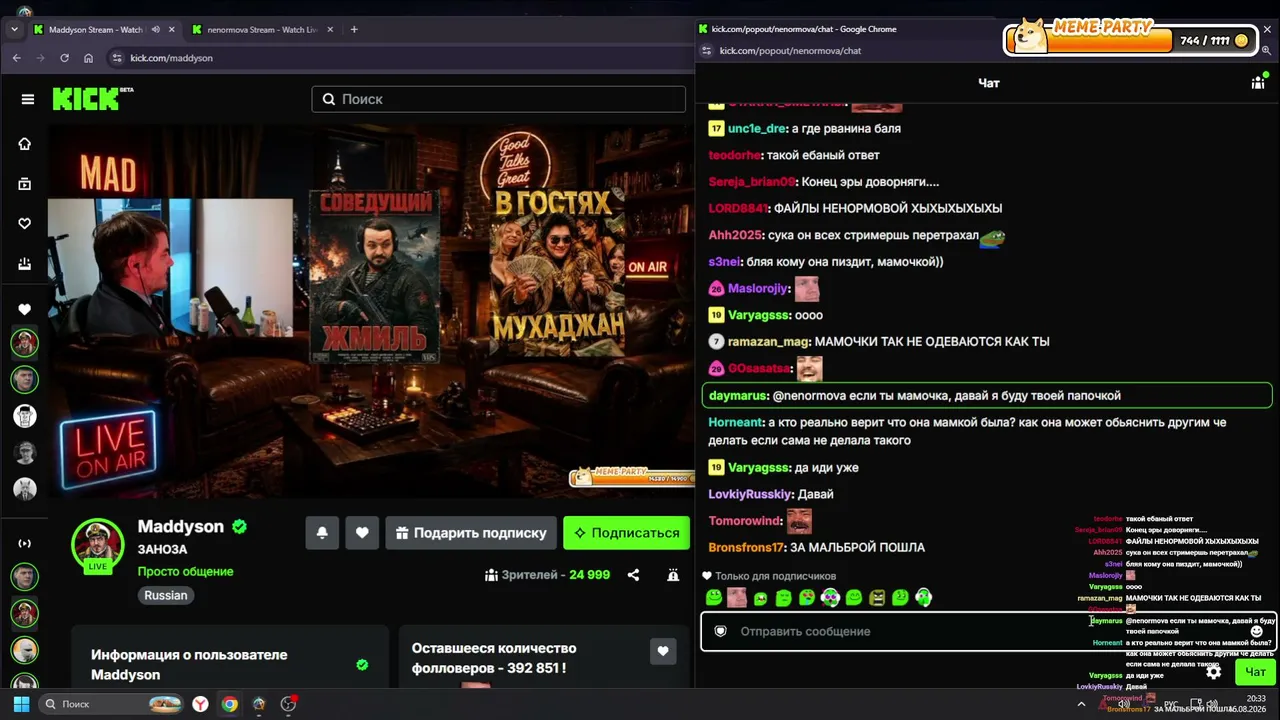Viewport: 1280px width, 720px height.
Task: Open Tomorowind username in chat
Action: tap(745, 521)
